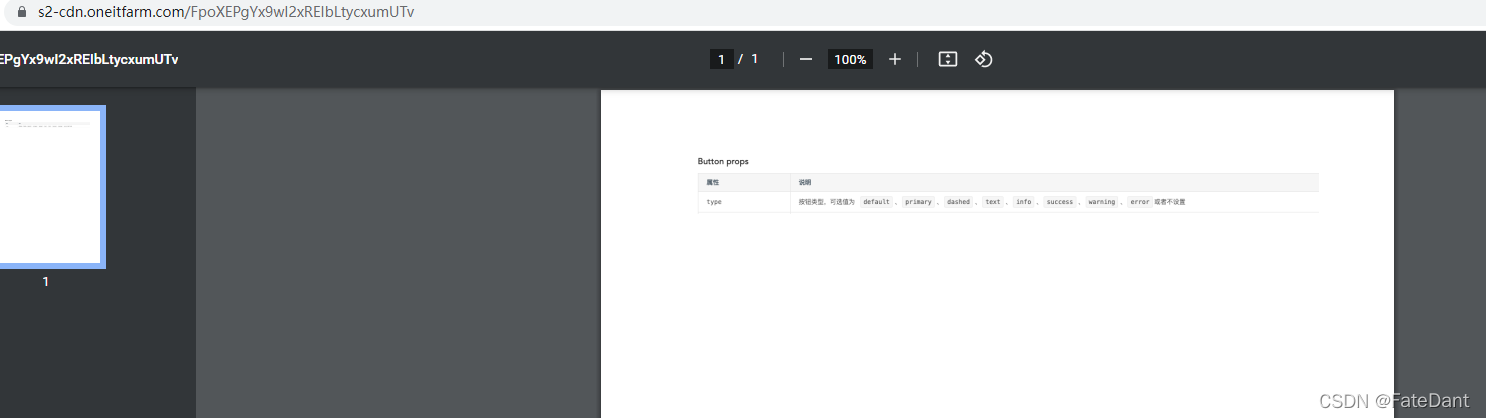
Task: Click the 'Button props' heading
Action: 723,161
